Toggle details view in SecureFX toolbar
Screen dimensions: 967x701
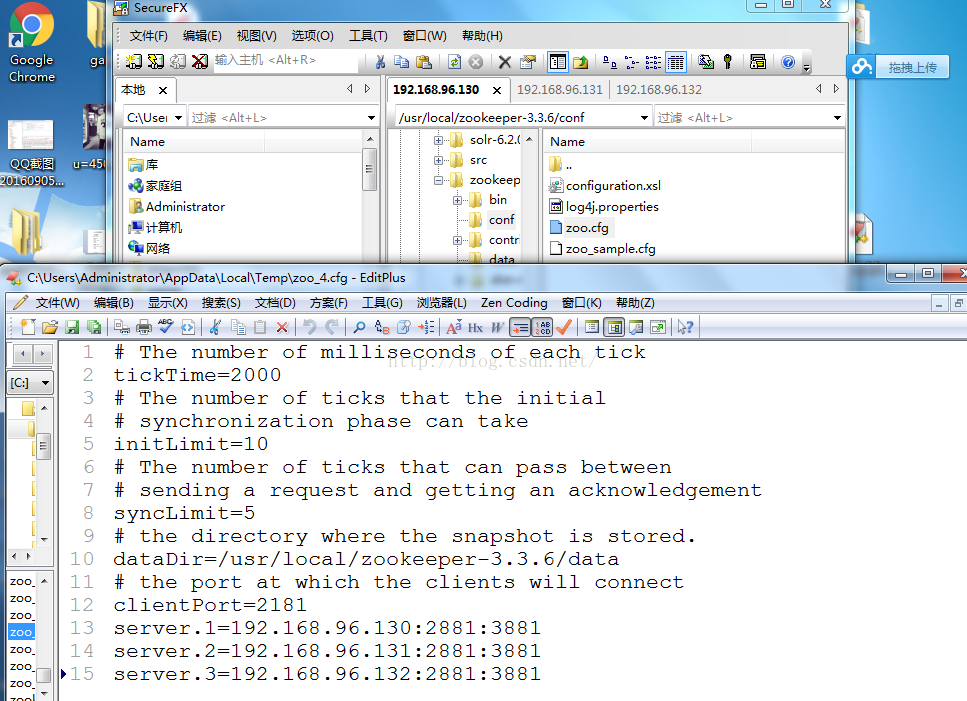tap(676, 62)
